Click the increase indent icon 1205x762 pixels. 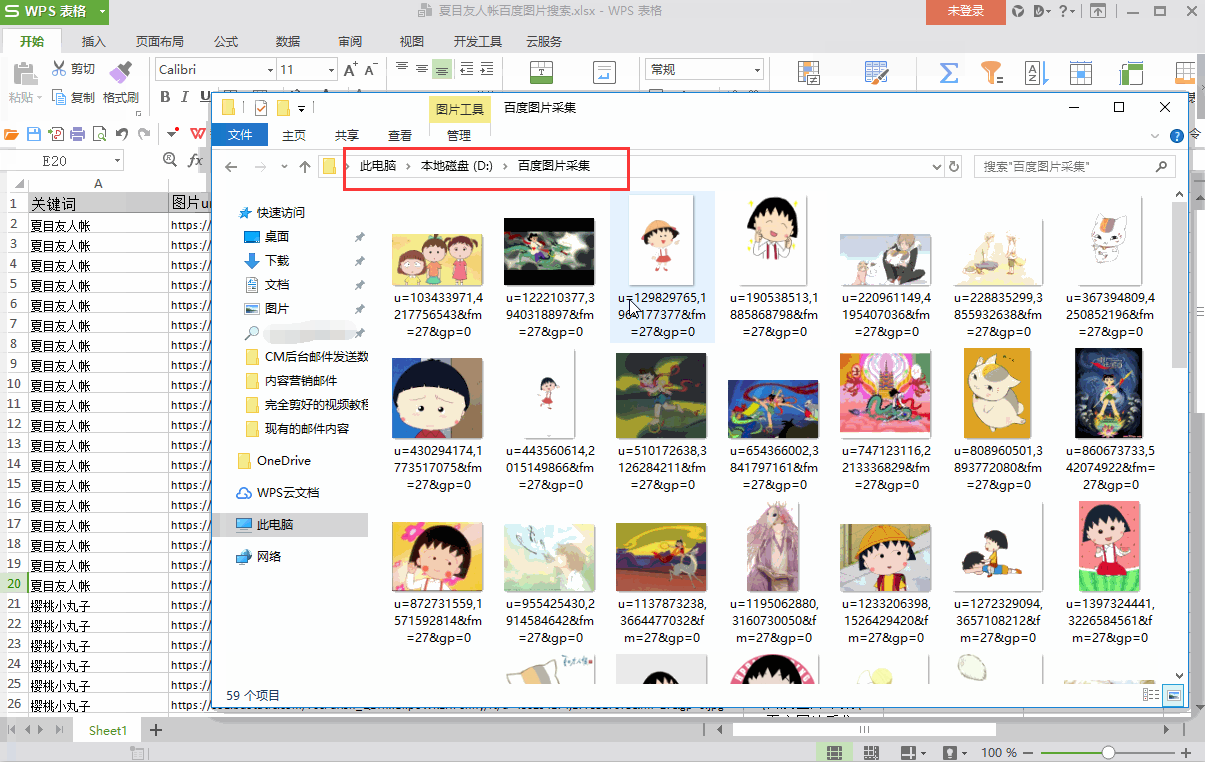tap(487, 70)
